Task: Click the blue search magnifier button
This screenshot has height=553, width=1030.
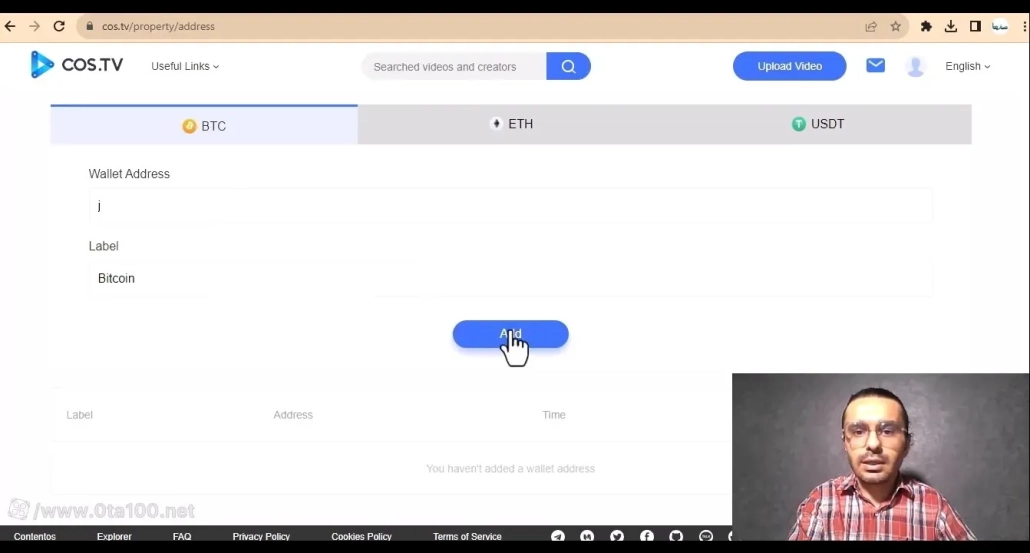Action: [x=568, y=67]
